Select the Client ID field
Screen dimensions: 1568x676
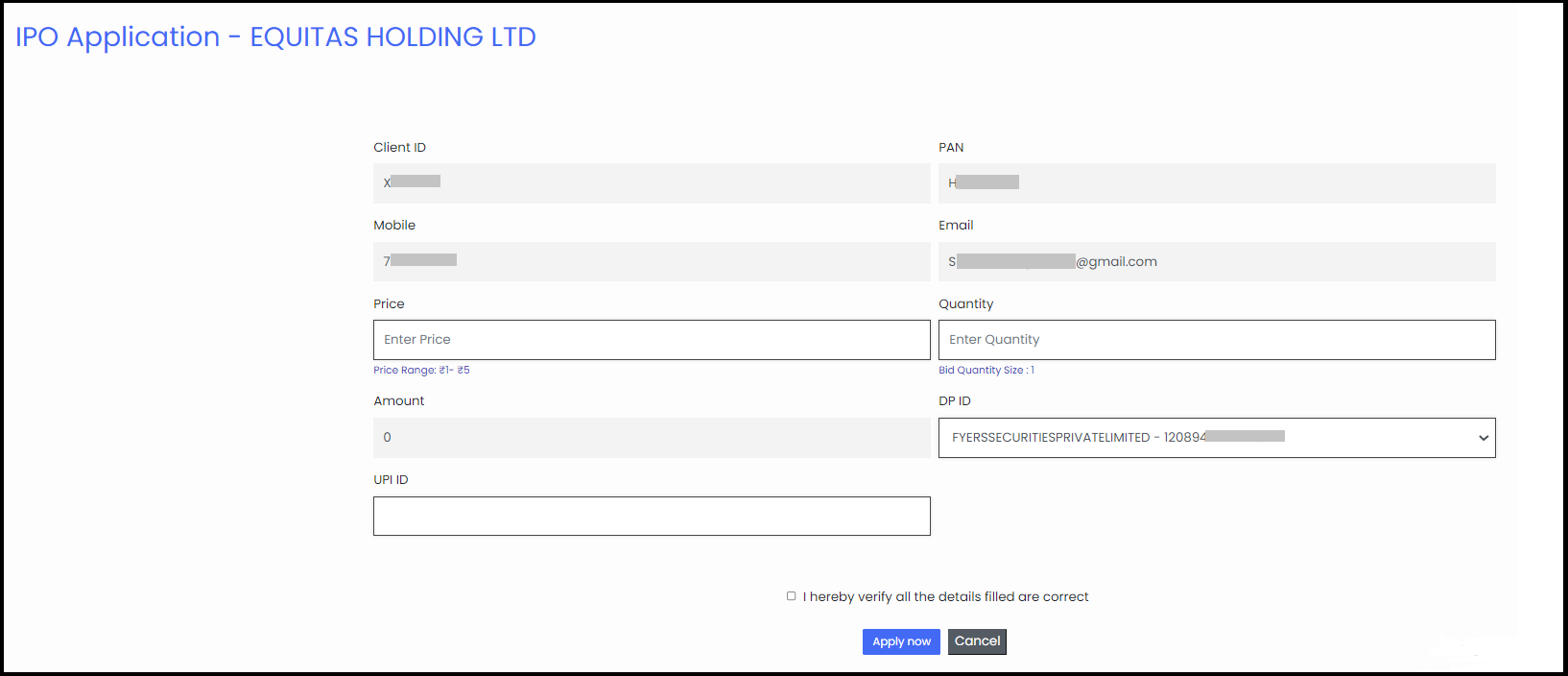tap(652, 183)
